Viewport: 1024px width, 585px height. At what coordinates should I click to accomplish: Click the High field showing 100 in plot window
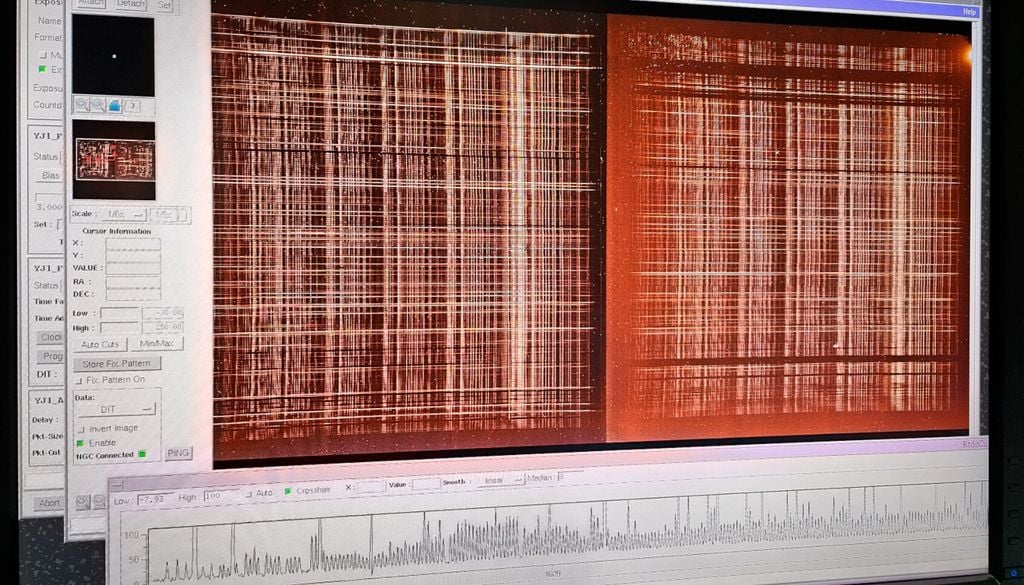[221, 496]
